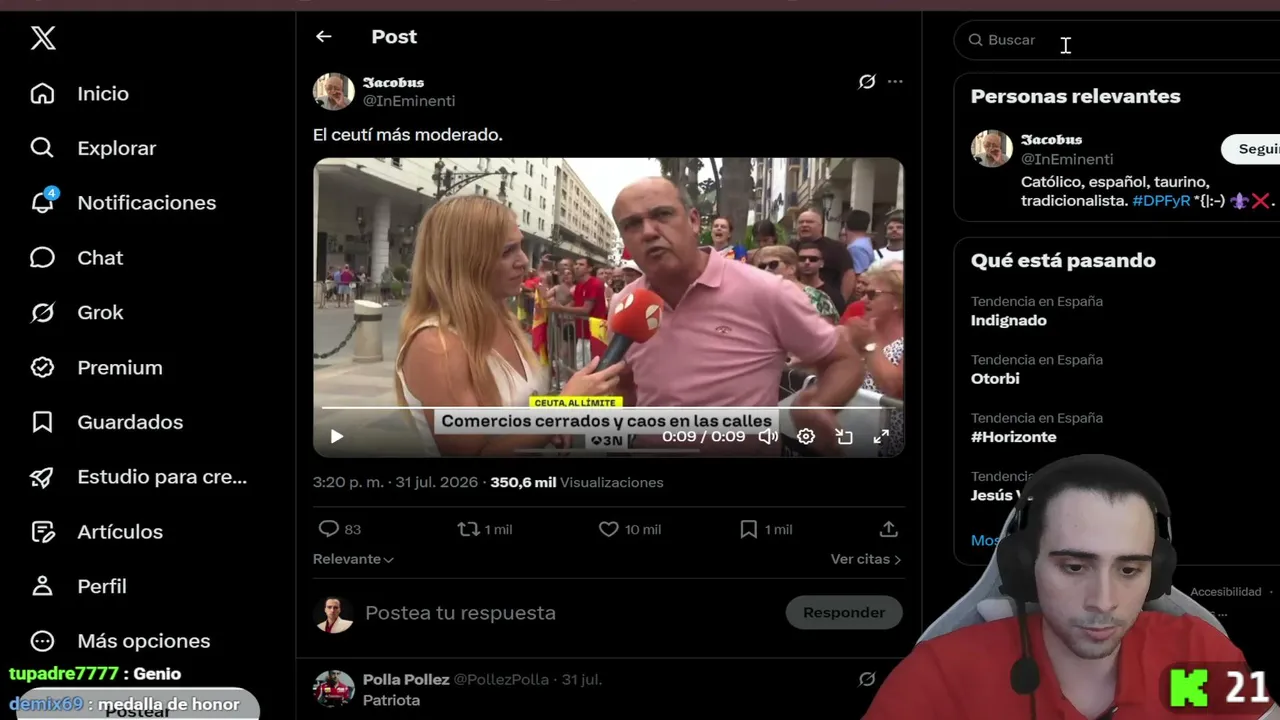1280x720 pixels.
Task: Click the 350,6 mil Visualizaciones count
Action: point(576,482)
